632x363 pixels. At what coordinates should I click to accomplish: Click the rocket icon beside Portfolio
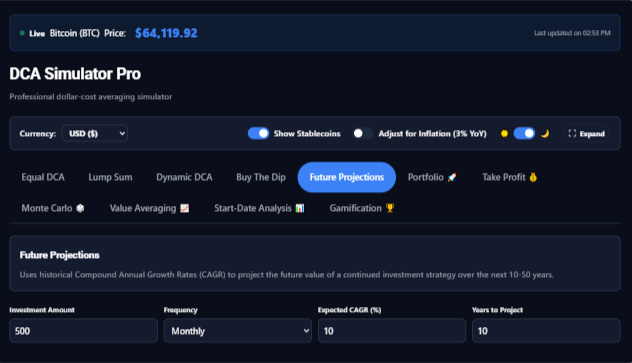tap(452, 177)
